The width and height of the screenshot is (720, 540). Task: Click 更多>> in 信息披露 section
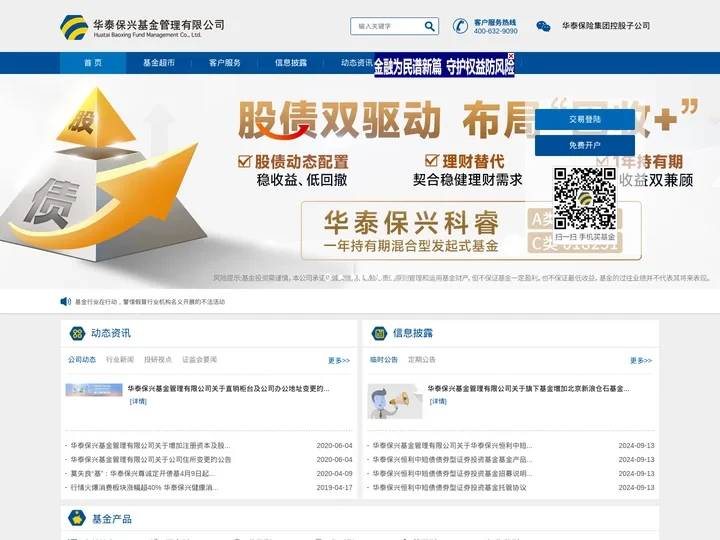(x=641, y=360)
